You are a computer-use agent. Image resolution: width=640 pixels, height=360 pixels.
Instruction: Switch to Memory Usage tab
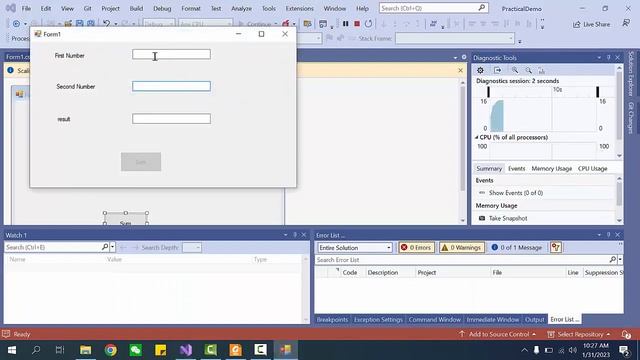551,169
